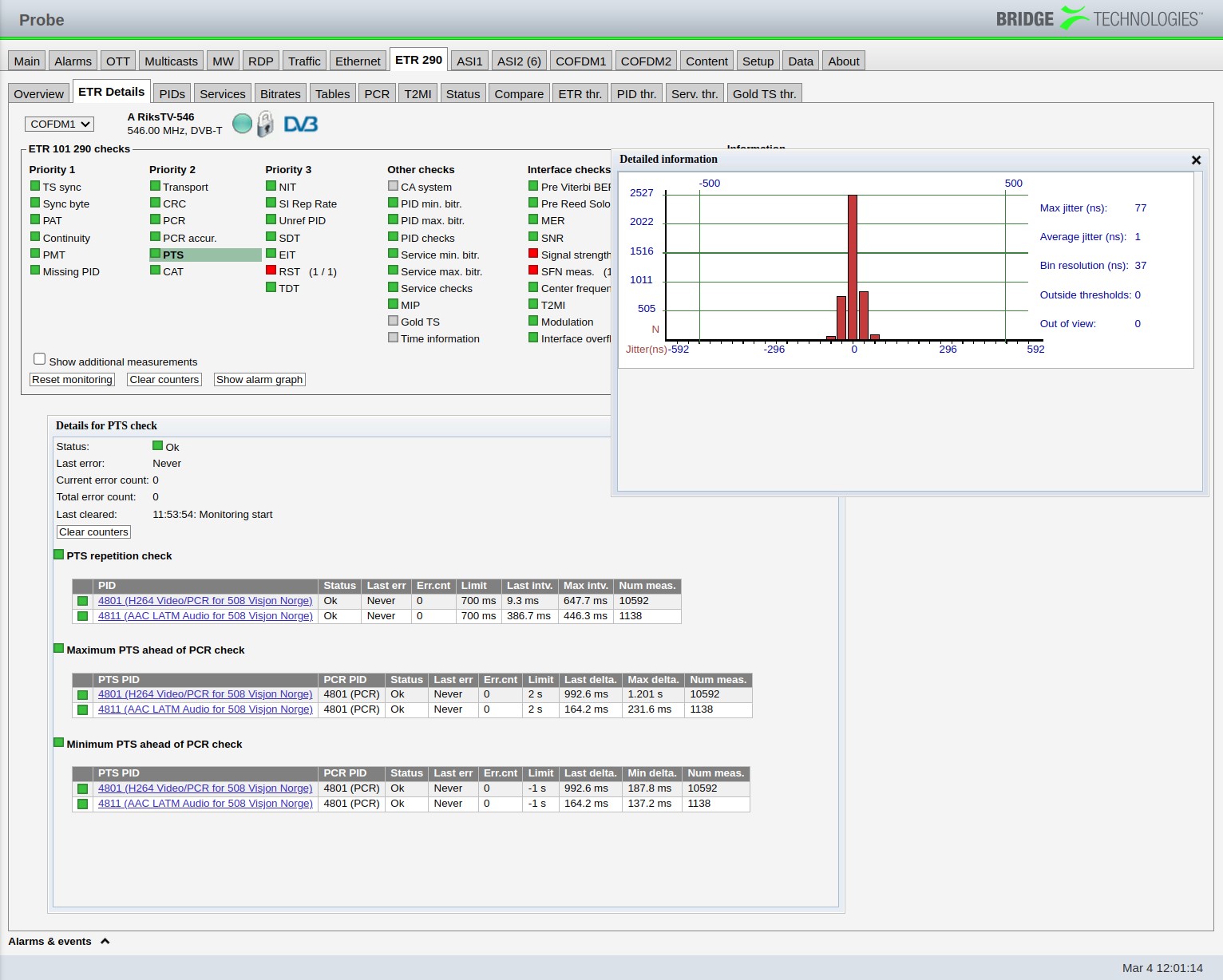Check the Gold TS checkbox

pyautogui.click(x=393, y=320)
